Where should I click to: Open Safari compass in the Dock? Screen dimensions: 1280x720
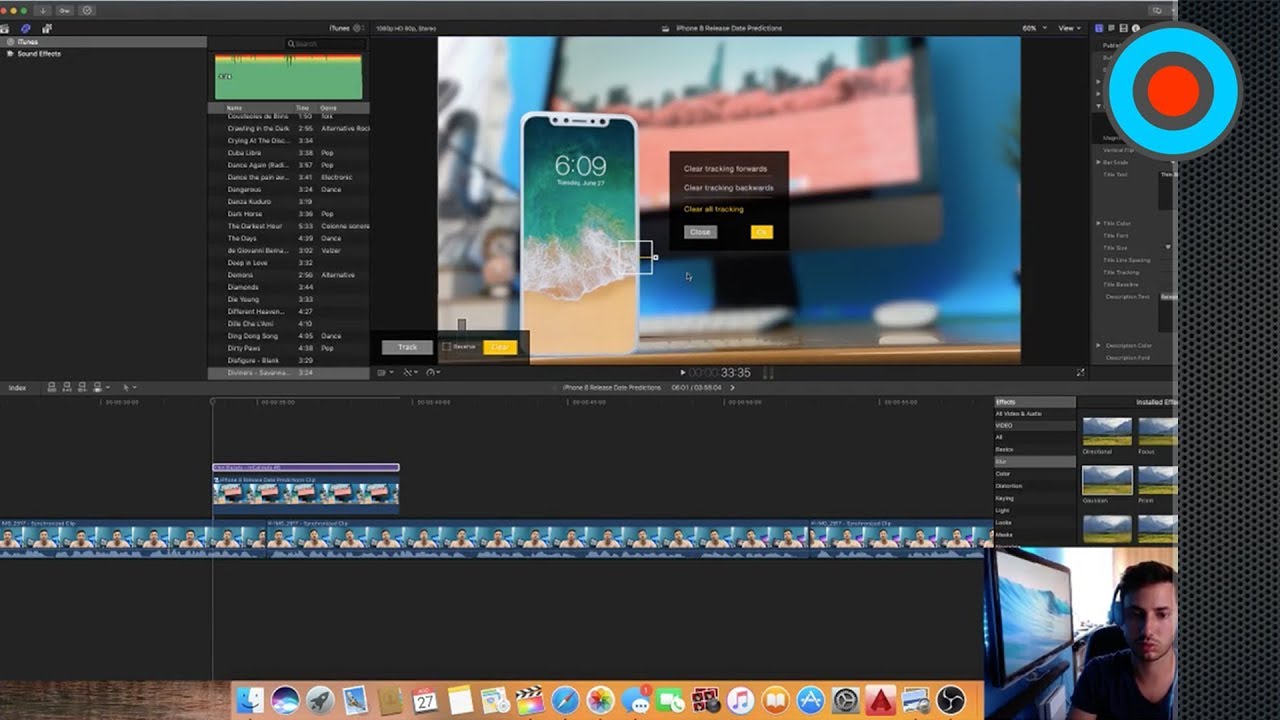565,700
